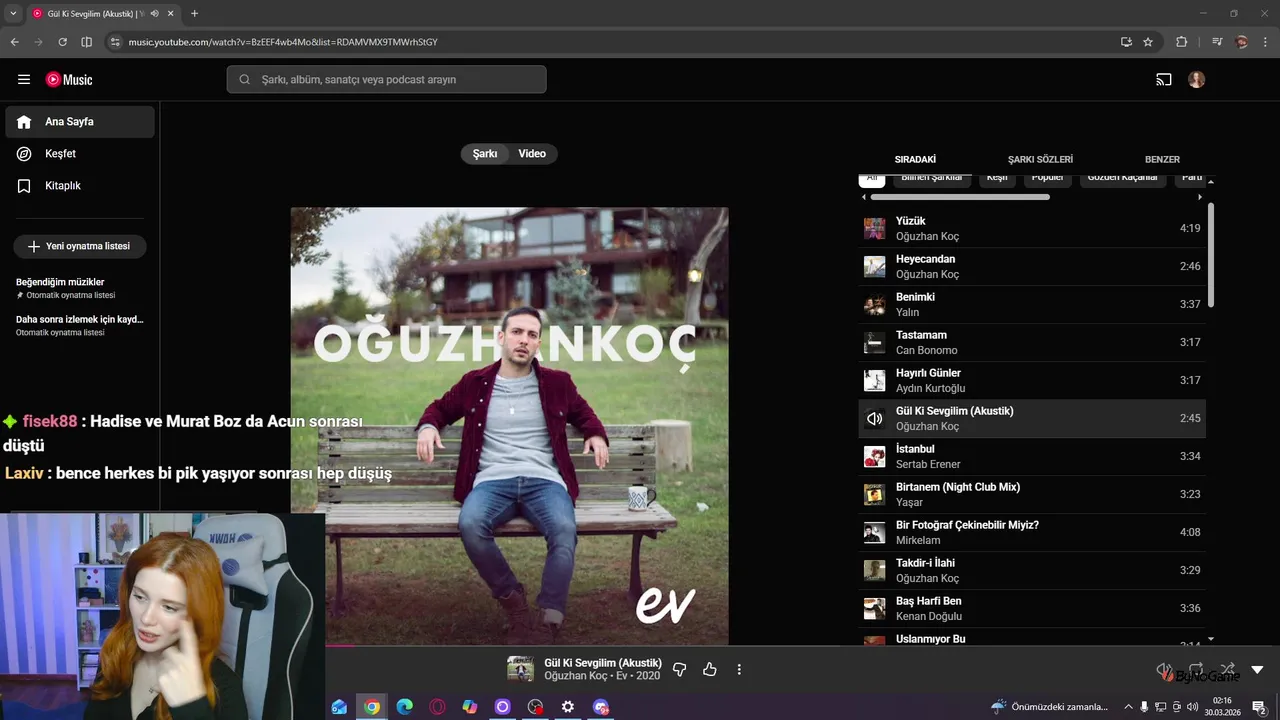Collapse the player page with down arrow
Image resolution: width=1280 pixels, height=720 pixels.
[1257, 669]
